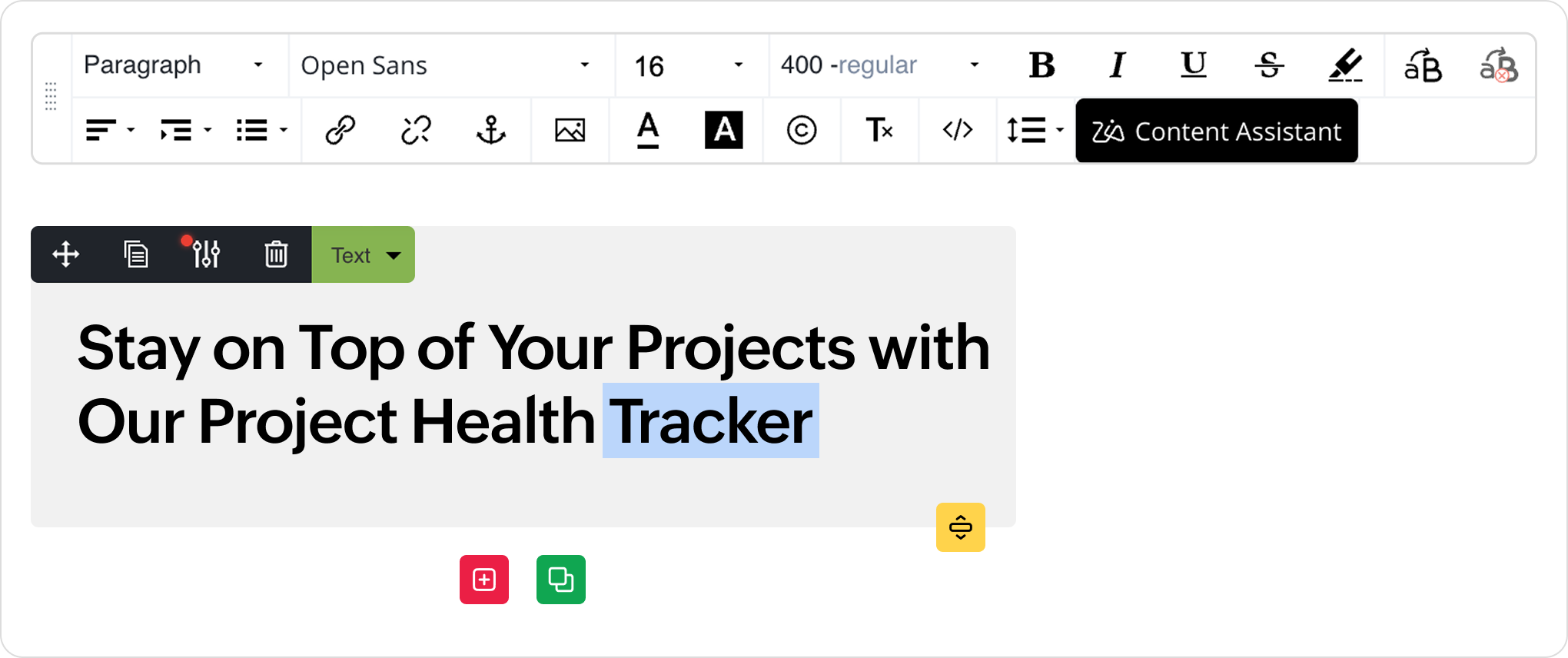This screenshot has height=658, width=1568.
Task: Open element settings sliders icon
Action: click(x=205, y=254)
